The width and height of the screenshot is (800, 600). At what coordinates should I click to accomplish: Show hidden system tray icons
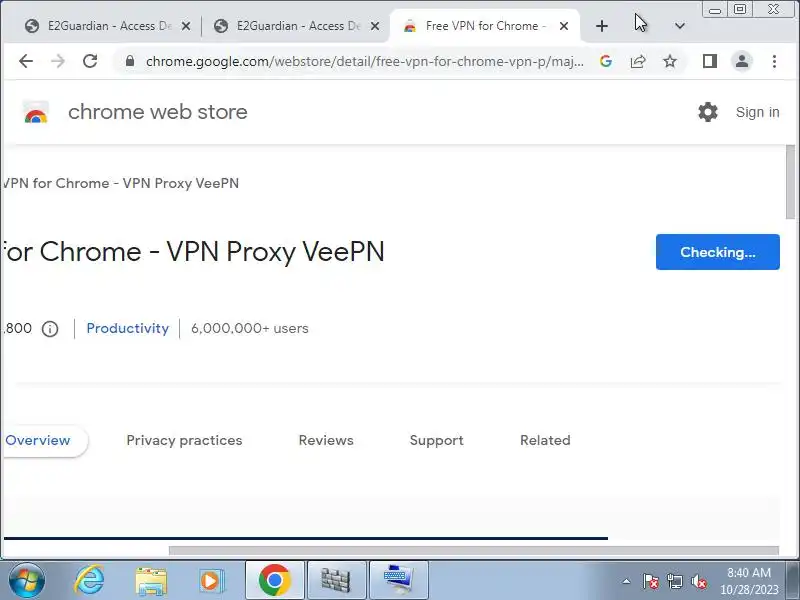pyautogui.click(x=626, y=581)
